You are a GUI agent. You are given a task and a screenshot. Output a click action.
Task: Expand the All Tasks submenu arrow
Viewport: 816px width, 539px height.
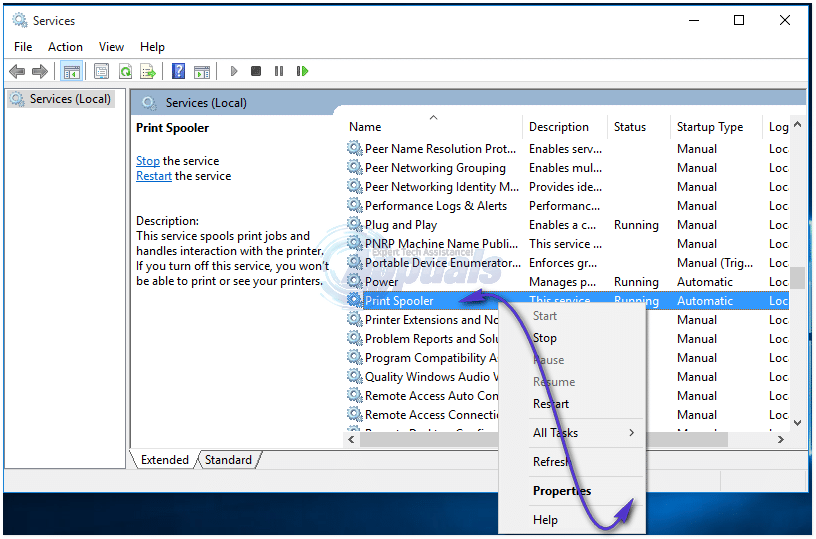point(631,433)
